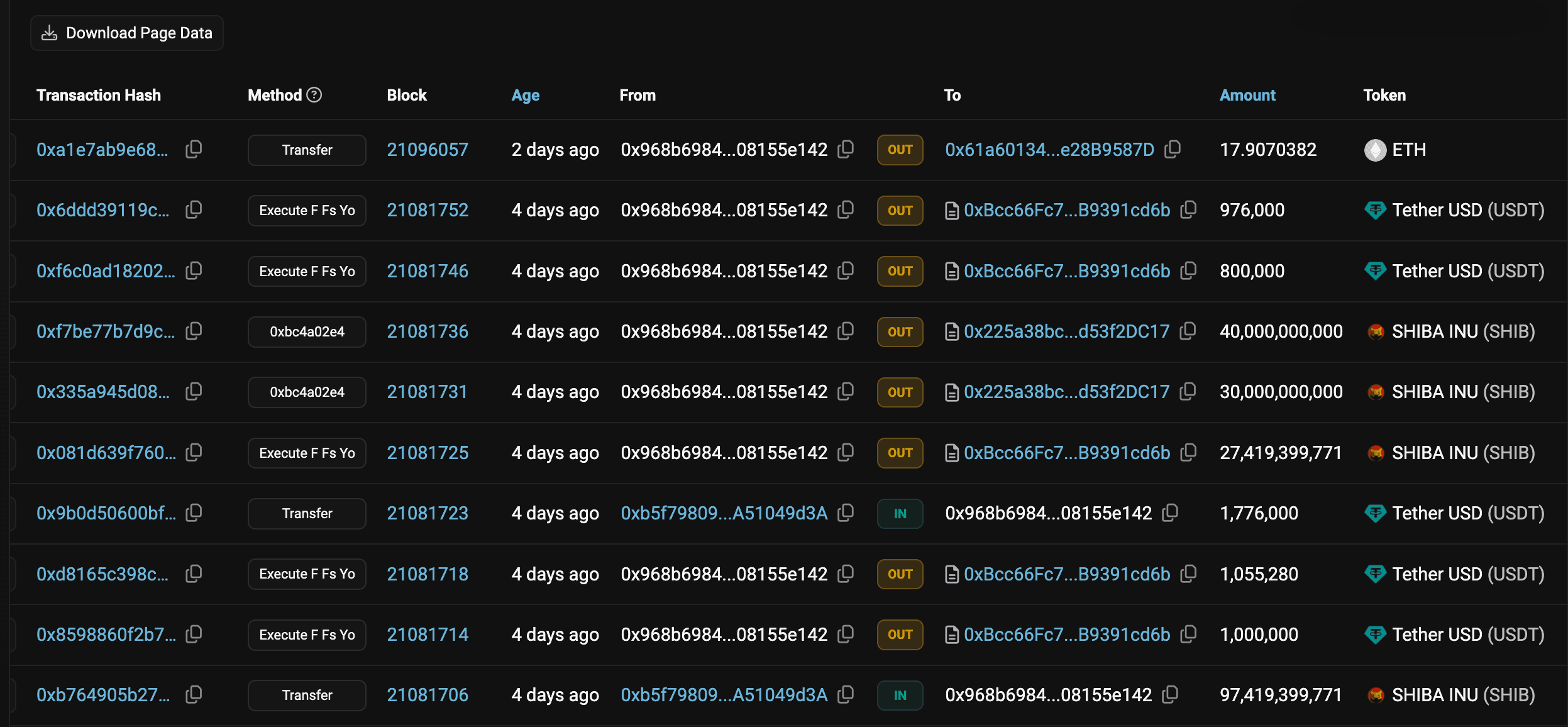Image resolution: width=1568 pixels, height=727 pixels.
Task: Copy transaction hash 0xa1e7ab9e68
Action: (194, 149)
